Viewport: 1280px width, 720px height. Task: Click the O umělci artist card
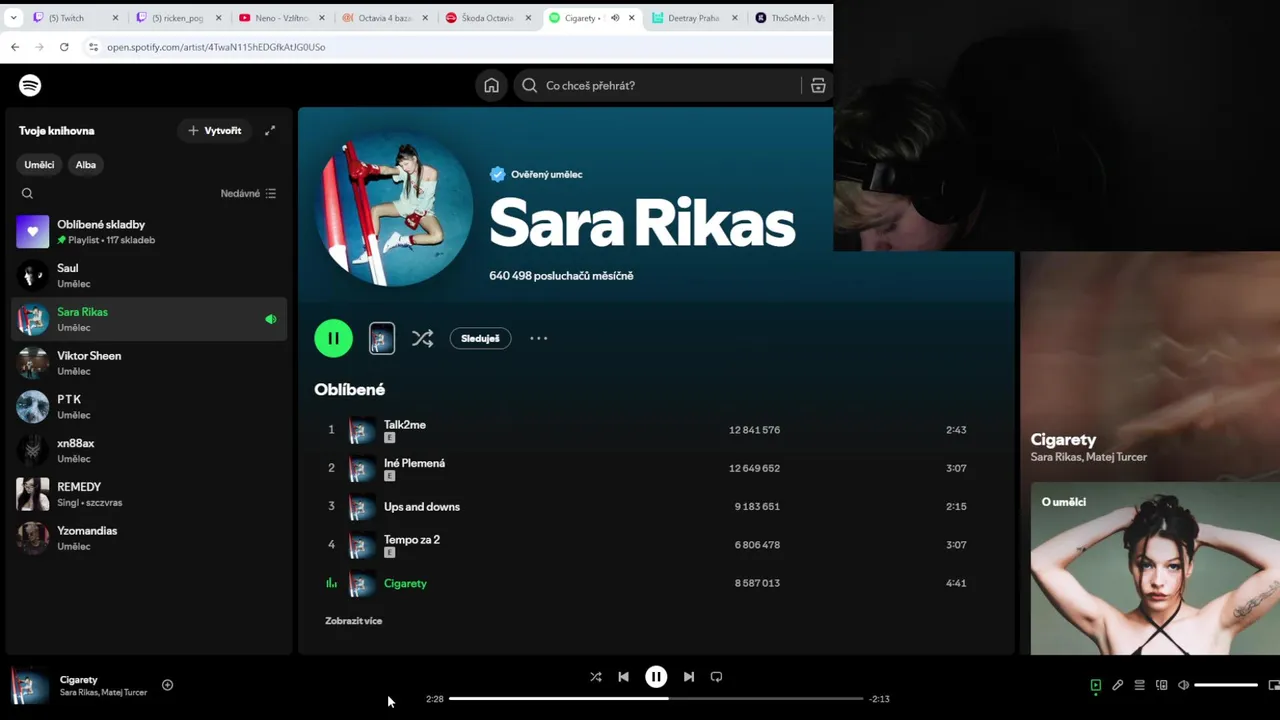tap(1155, 569)
